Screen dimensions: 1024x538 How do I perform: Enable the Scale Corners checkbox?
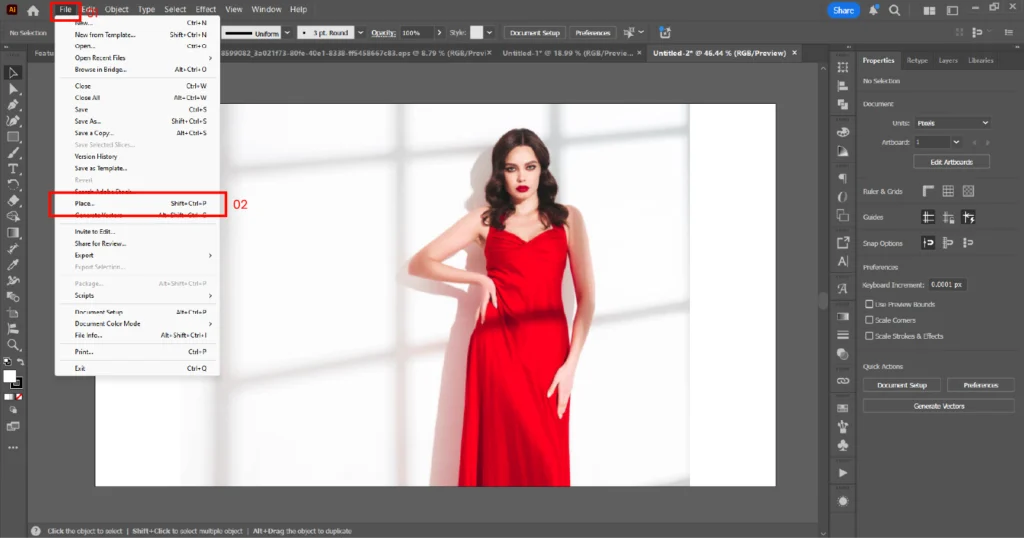tap(869, 320)
